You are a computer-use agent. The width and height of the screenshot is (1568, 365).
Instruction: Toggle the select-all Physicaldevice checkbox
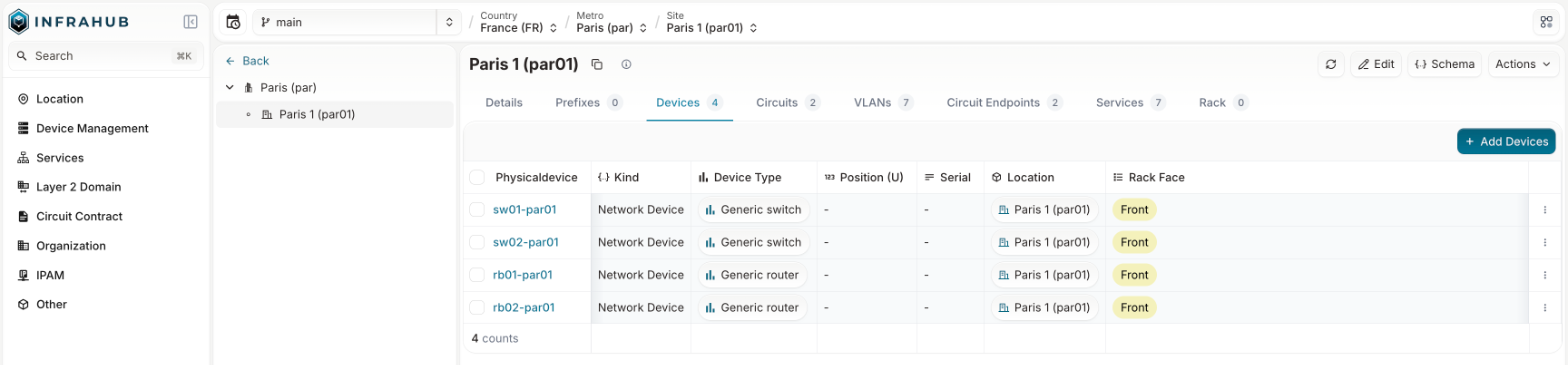477,177
